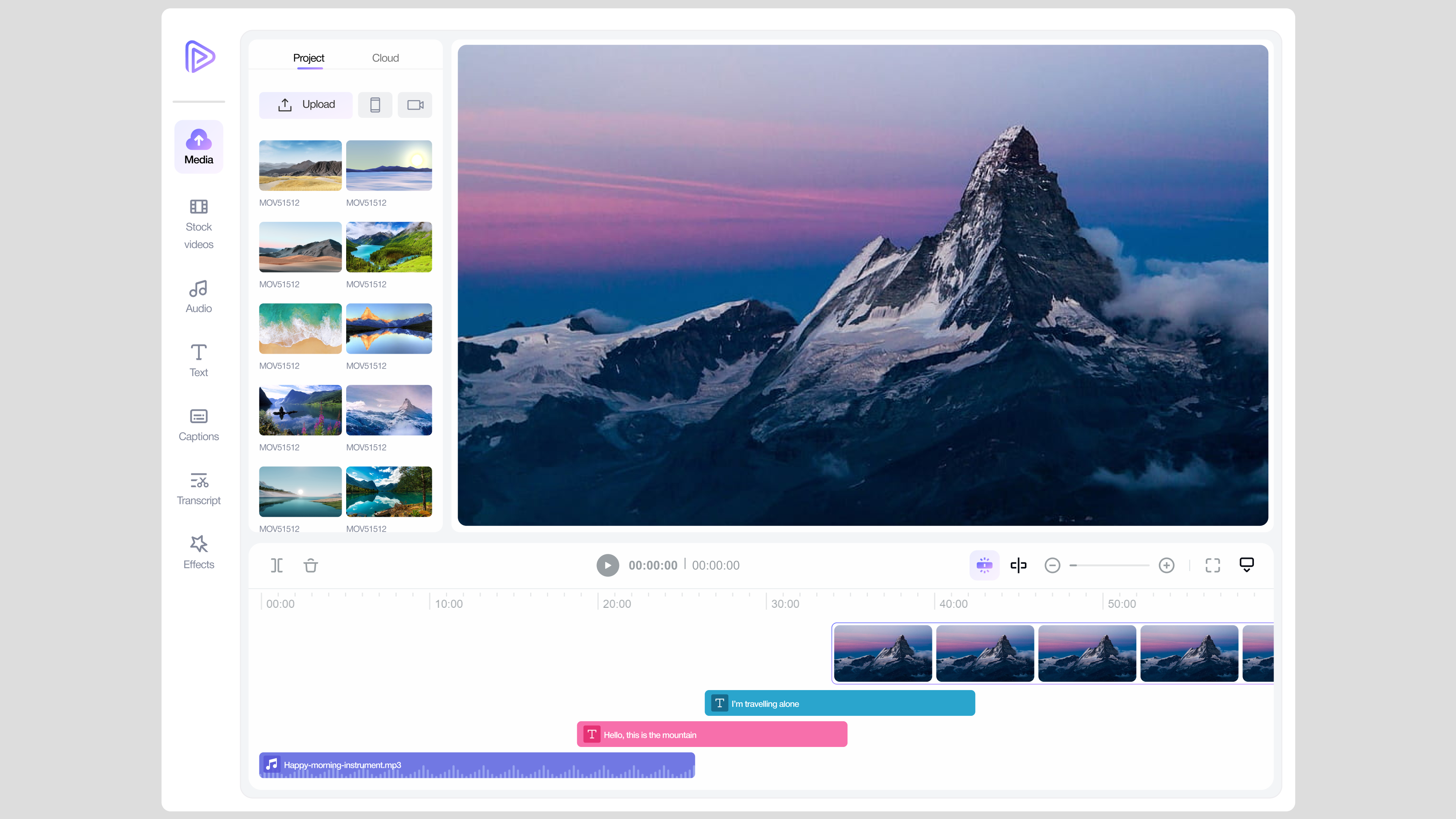Import from mobile device icon
1456x819 pixels.
tap(375, 105)
